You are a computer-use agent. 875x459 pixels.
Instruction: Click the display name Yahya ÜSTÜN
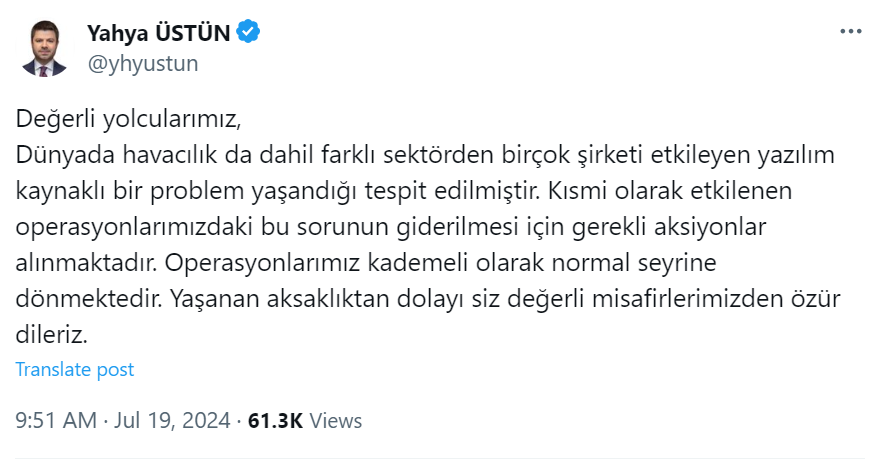160,34
